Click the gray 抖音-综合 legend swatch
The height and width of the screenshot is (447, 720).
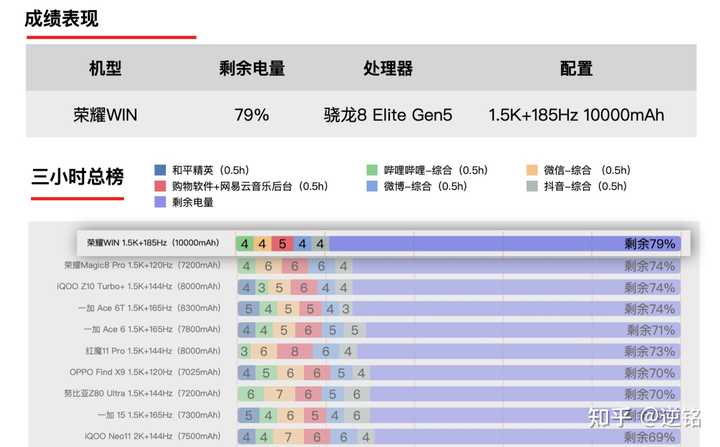coord(532,186)
